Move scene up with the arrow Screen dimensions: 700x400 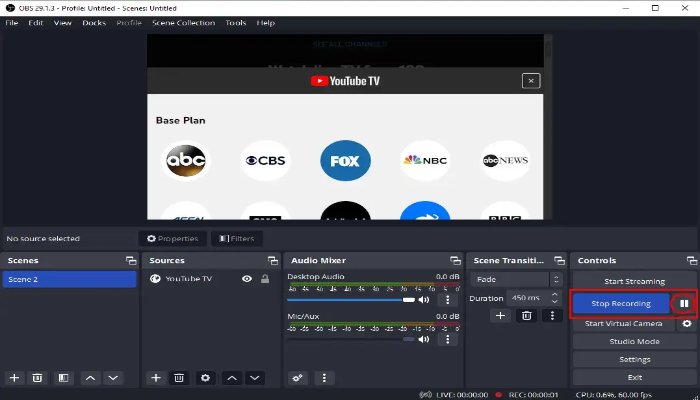tap(90, 378)
